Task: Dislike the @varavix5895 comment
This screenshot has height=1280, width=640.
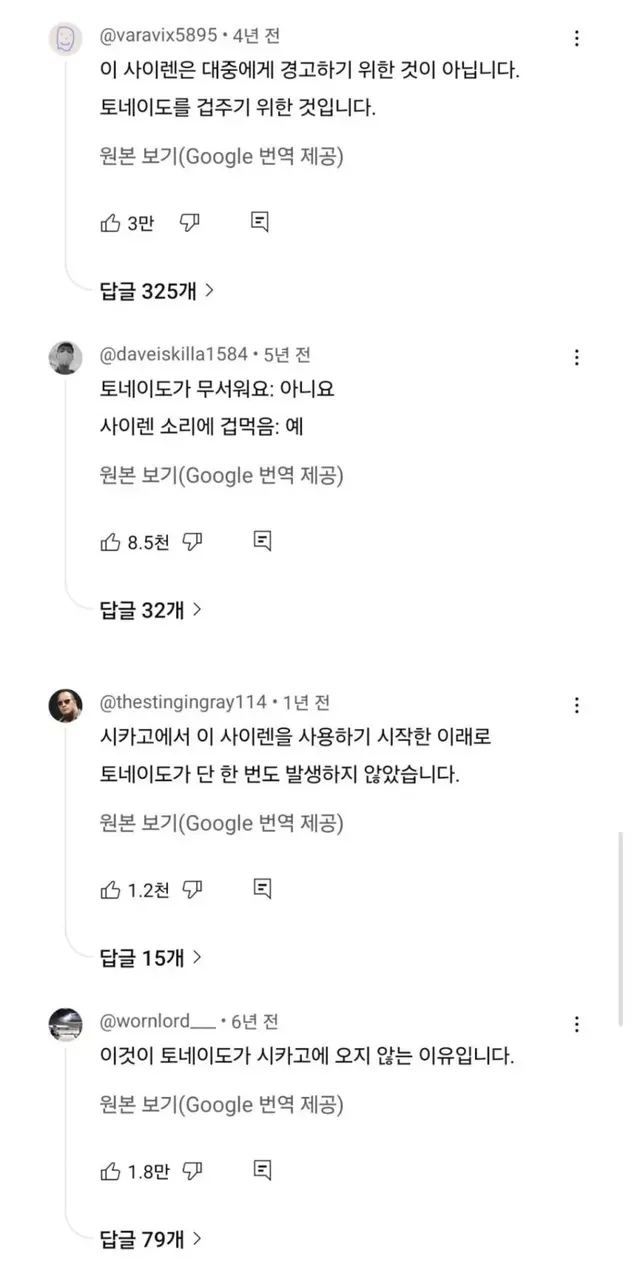Action: point(190,223)
